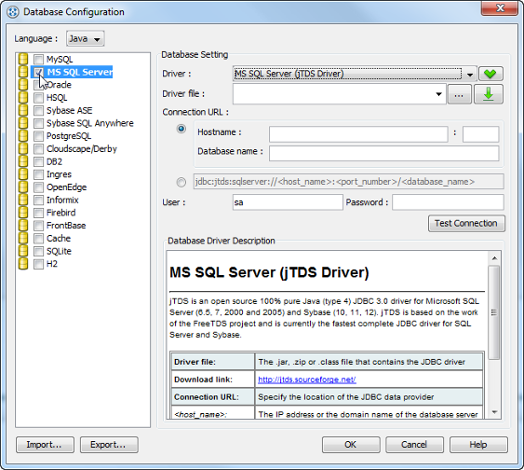Image resolution: width=524 pixels, height=470 pixels.
Task: Select Cache in the database list
Action: [x=58, y=238]
